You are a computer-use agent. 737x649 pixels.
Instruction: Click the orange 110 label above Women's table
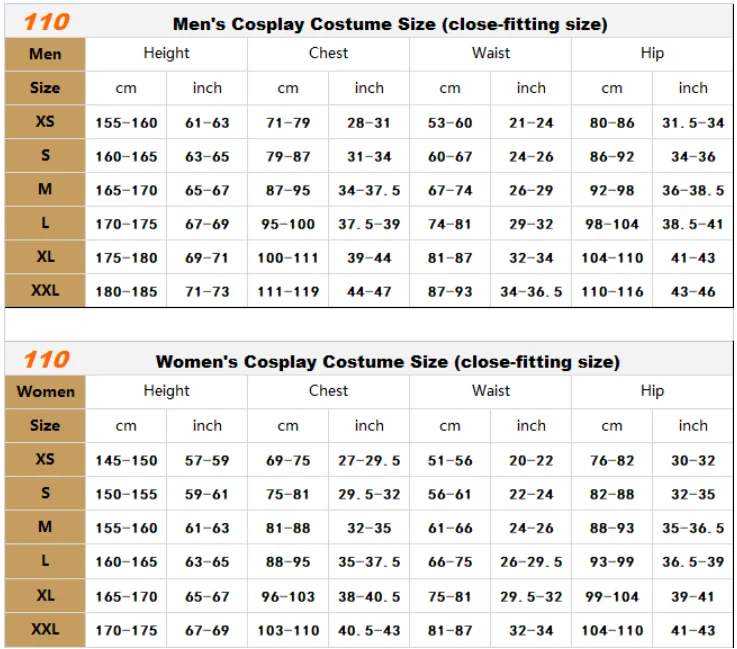coord(47,360)
